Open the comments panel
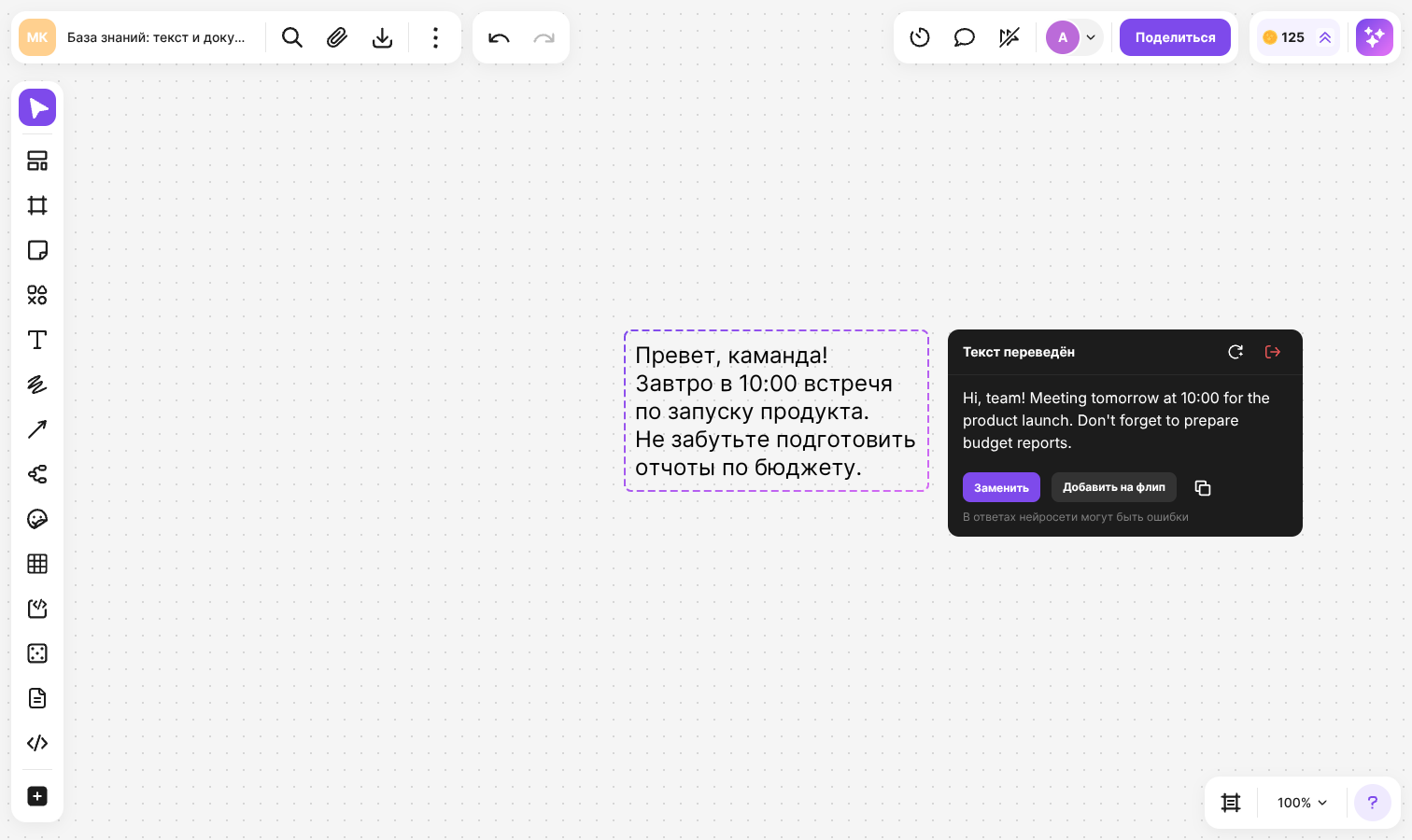The width and height of the screenshot is (1412, 840). click(x=965, y=37)
